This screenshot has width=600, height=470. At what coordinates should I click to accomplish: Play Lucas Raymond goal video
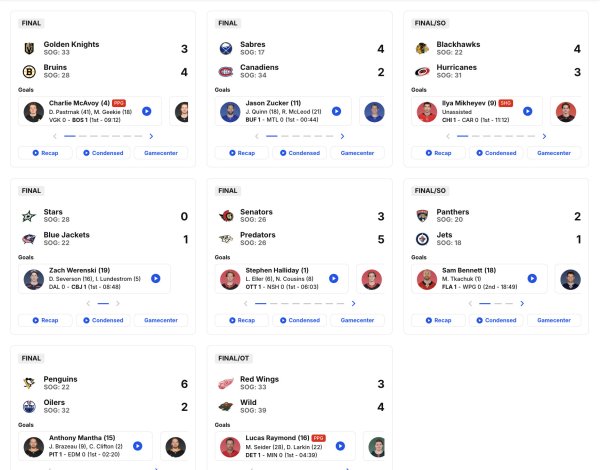coord(343,447)
